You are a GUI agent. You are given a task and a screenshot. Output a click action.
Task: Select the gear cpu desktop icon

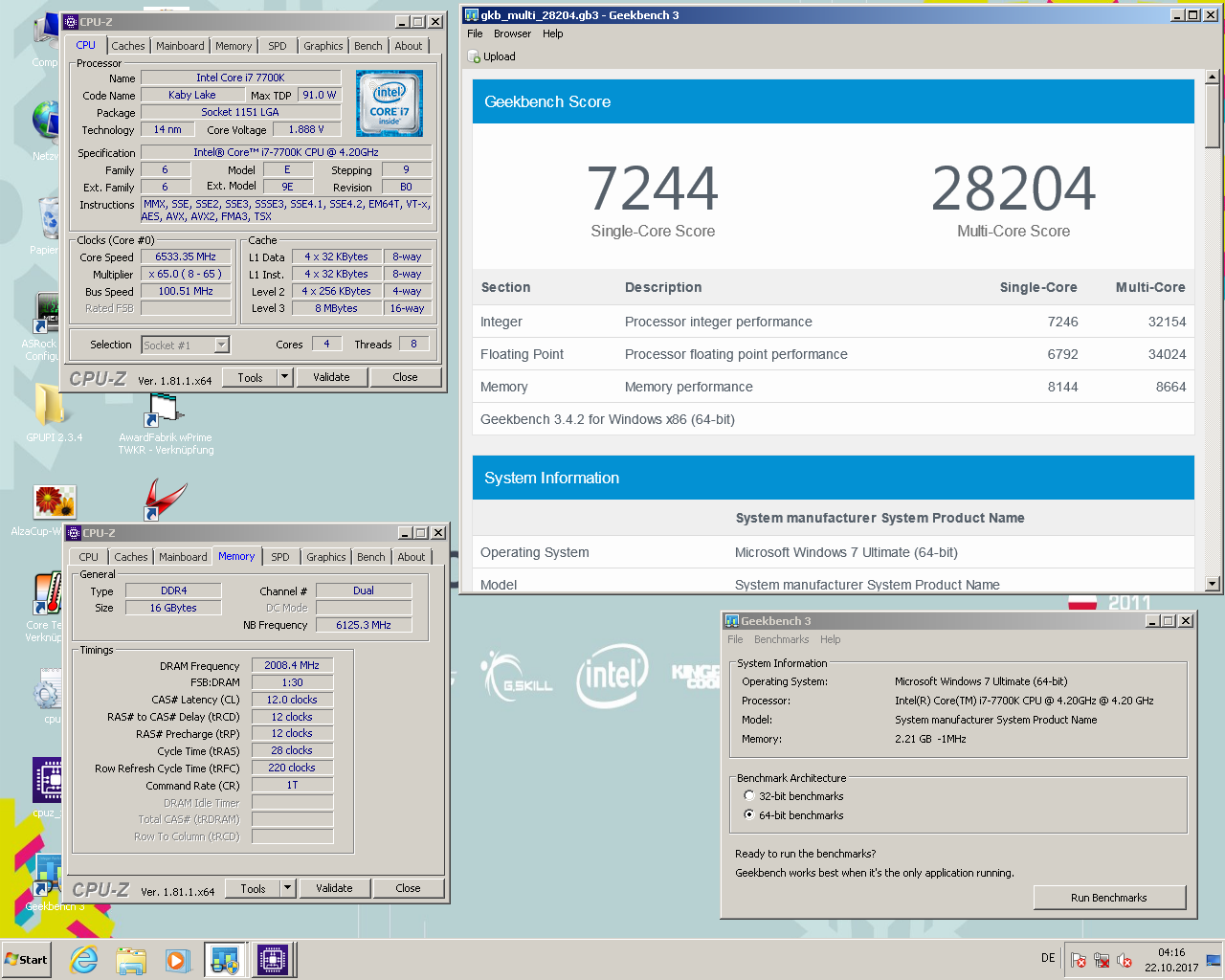47,691
